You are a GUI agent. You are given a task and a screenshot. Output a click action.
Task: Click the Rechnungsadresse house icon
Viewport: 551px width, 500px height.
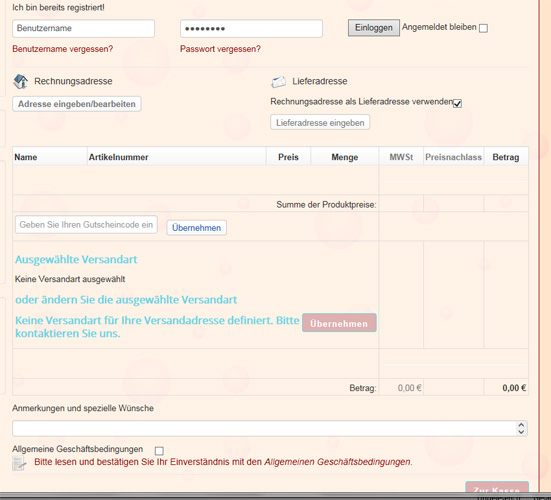tap(21, 81)
